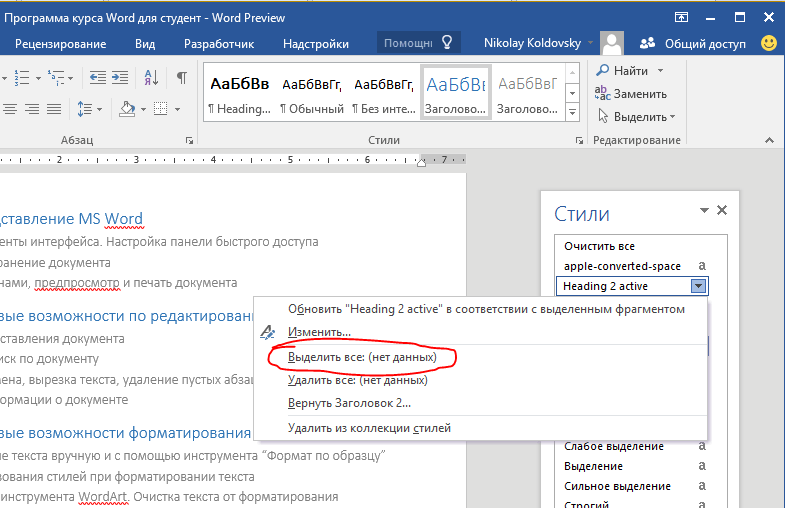
Task: Apply the Обычный style from gallery
Action: pos(311,94)
